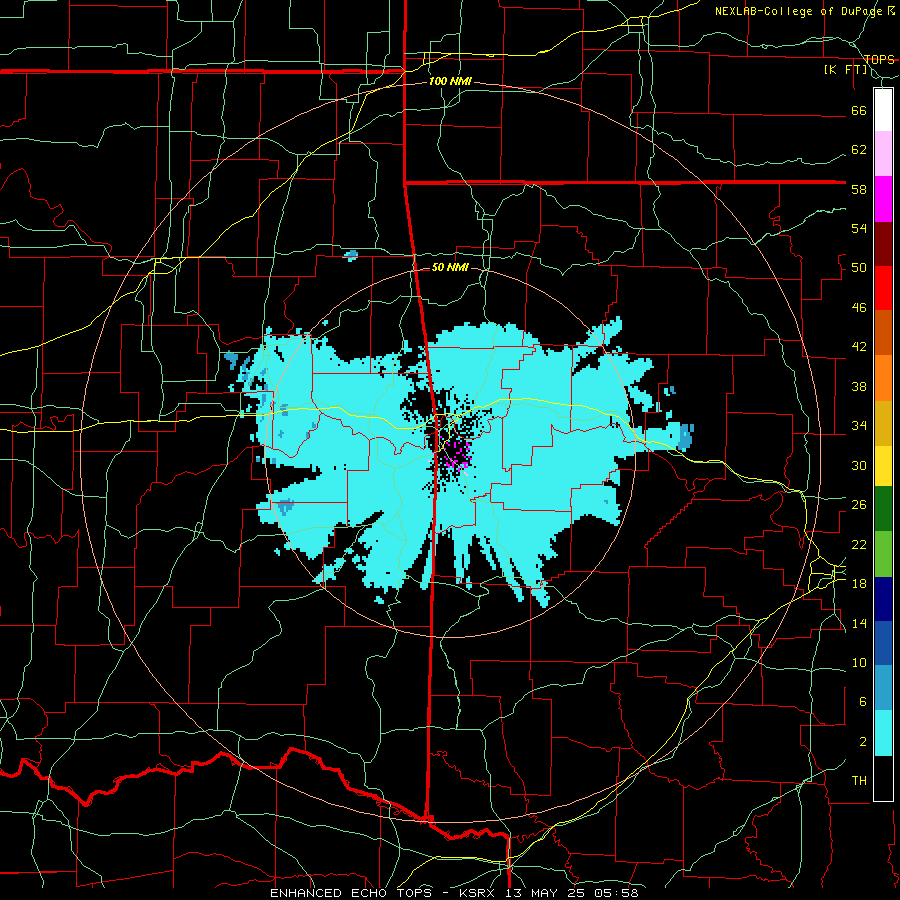Screen dimensions: 900x900
Task: Click the 100 NMI range ring label
Action: 450,82
